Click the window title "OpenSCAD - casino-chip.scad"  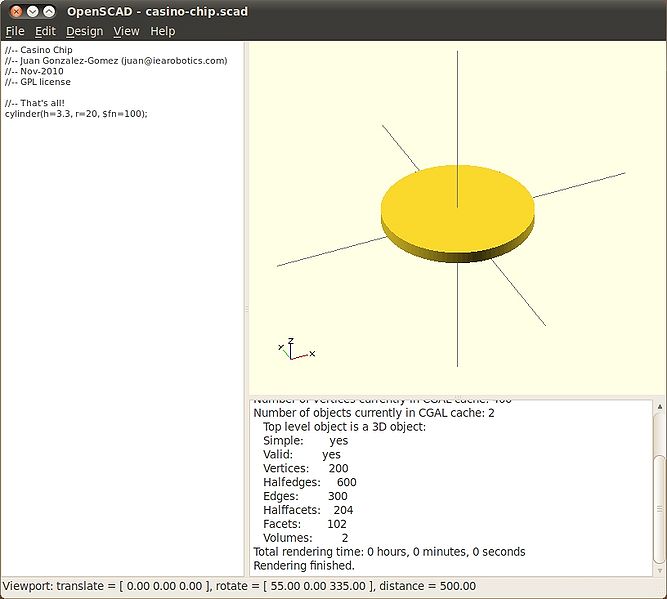click(157, 11)
